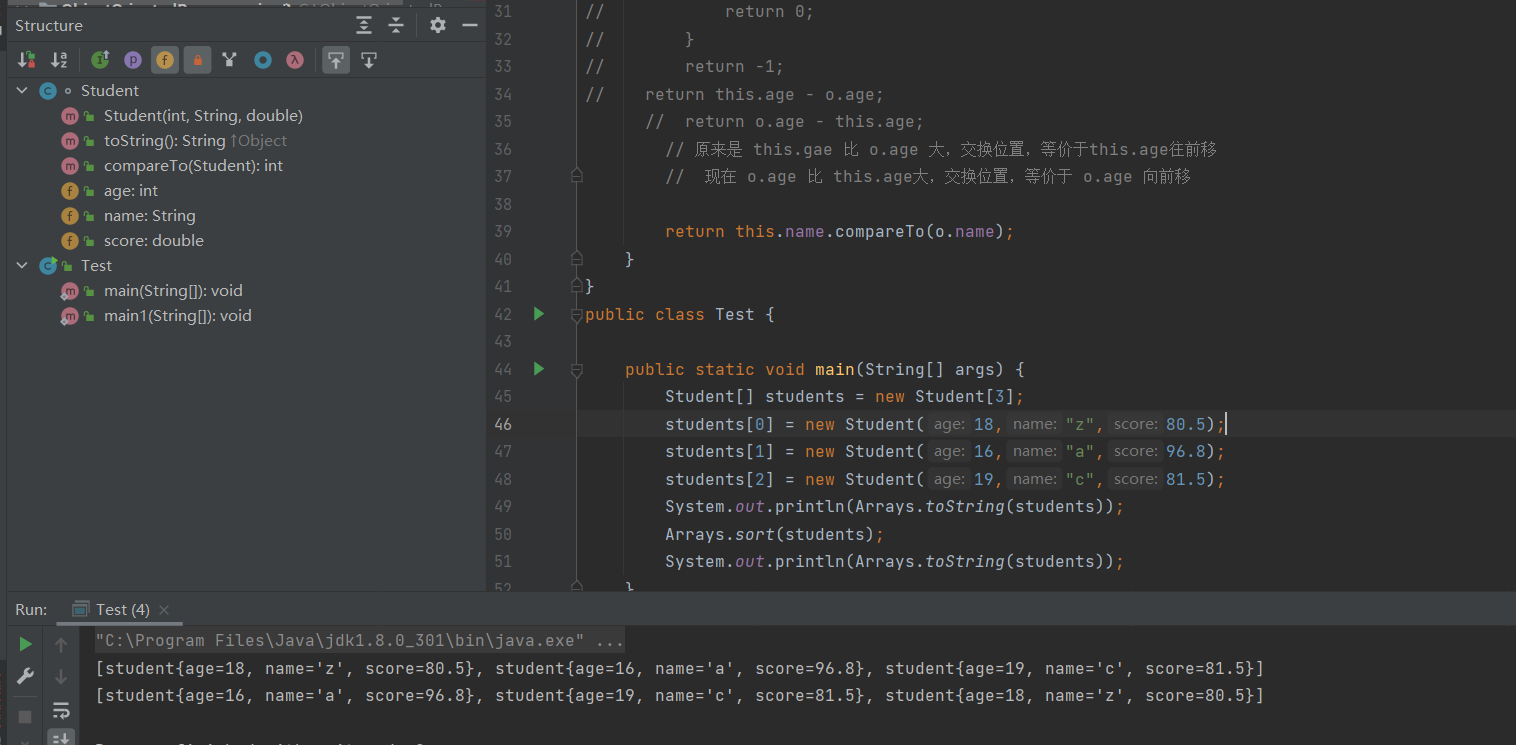Screen dimensions: 1516x745
Task: Run class Test from gutter arrow
Action: coord(539,314)
